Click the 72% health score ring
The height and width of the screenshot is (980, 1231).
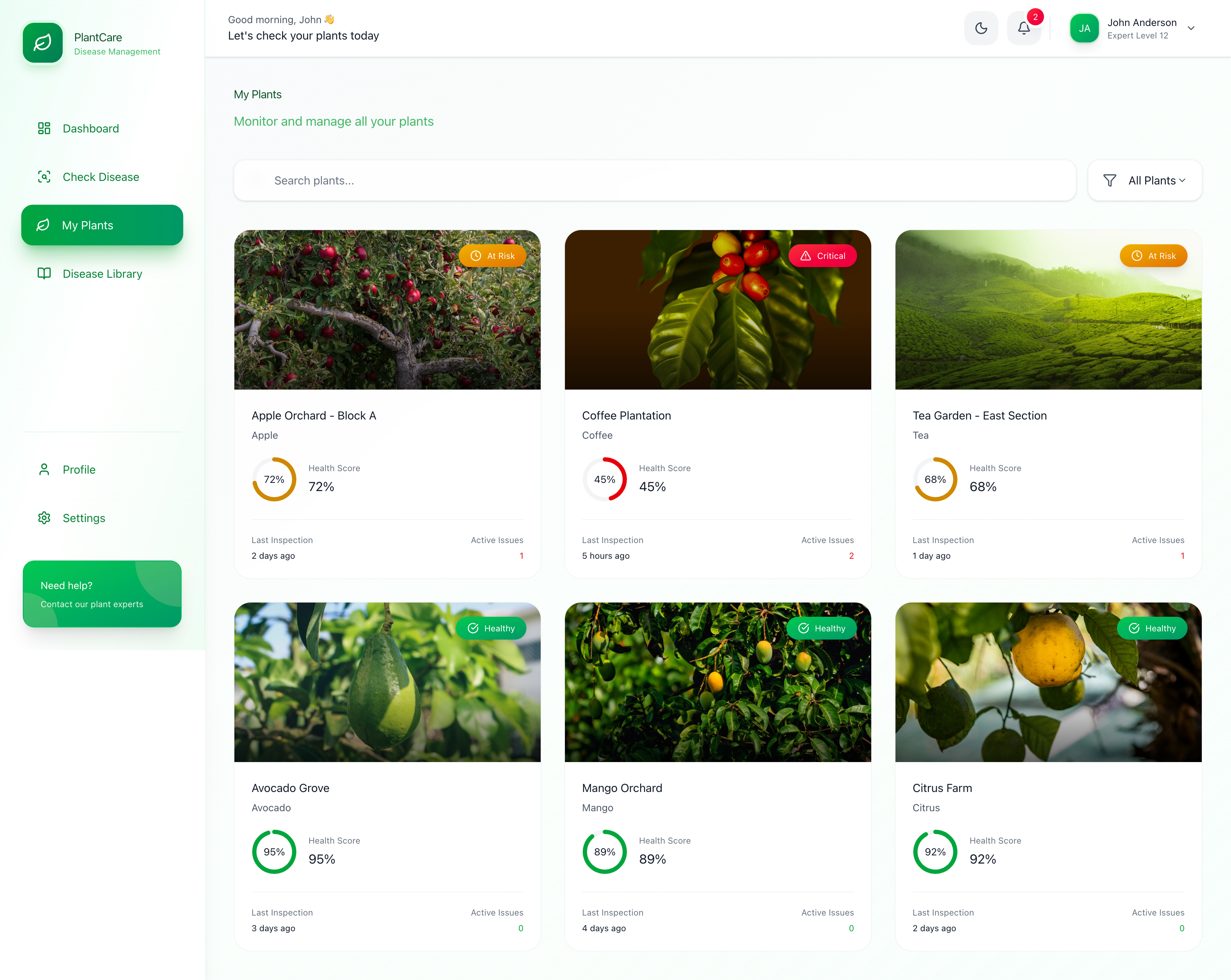pyautogui.click(x=274, y=479)
